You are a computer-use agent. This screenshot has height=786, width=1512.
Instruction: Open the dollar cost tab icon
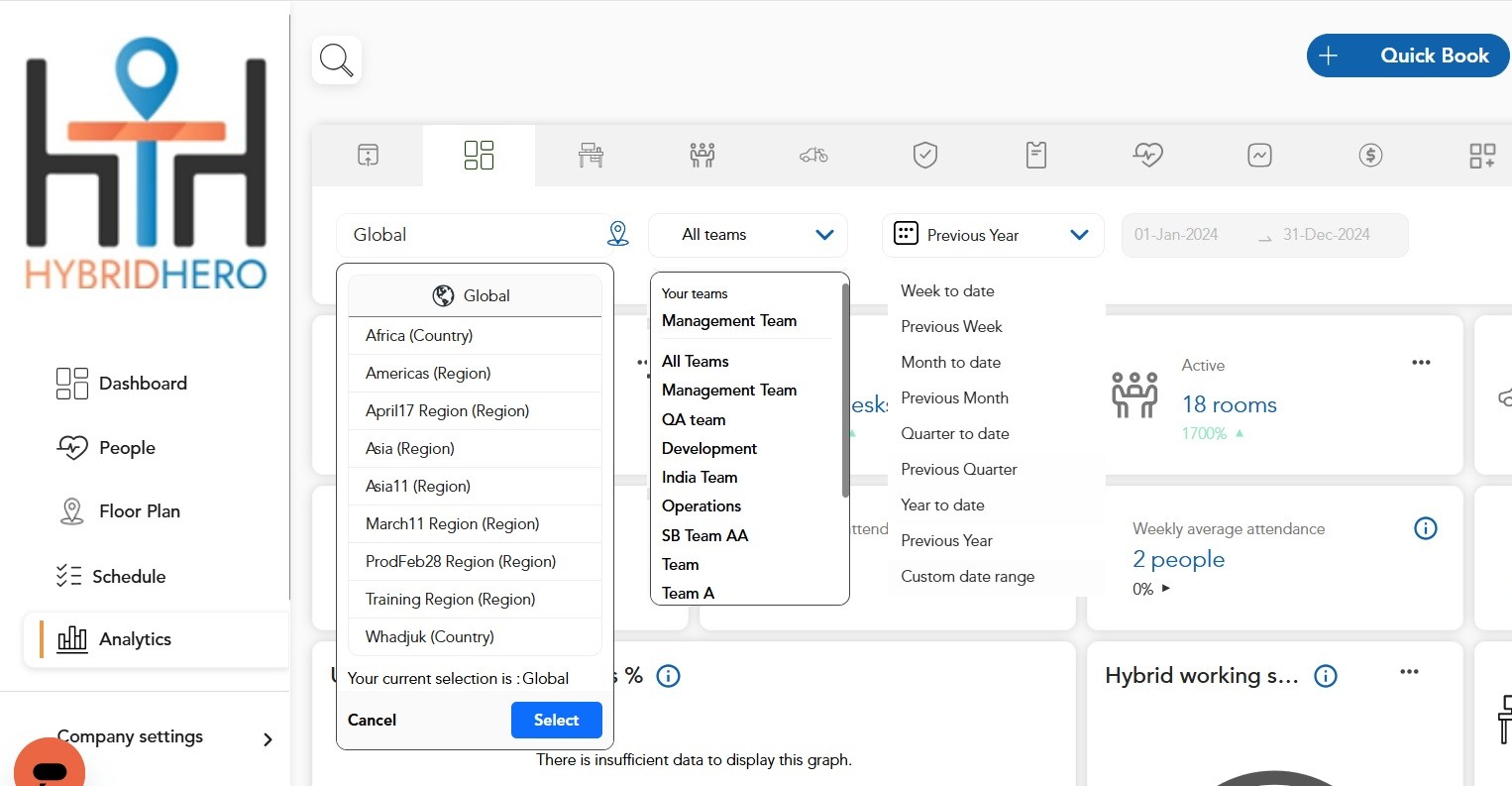[1370, 155]
